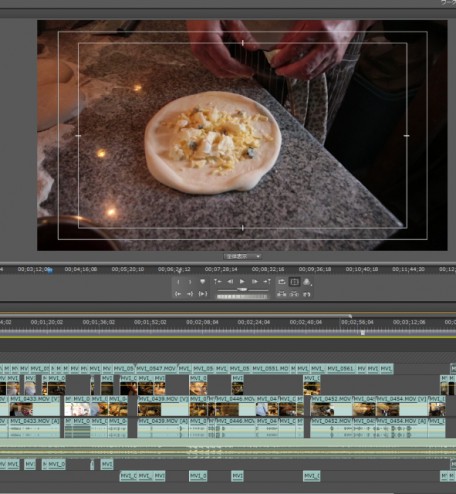Select MVI_0439.MOV [A] audio clip
The width and height of the screenshot is (456, 494).
pos(163,428)
